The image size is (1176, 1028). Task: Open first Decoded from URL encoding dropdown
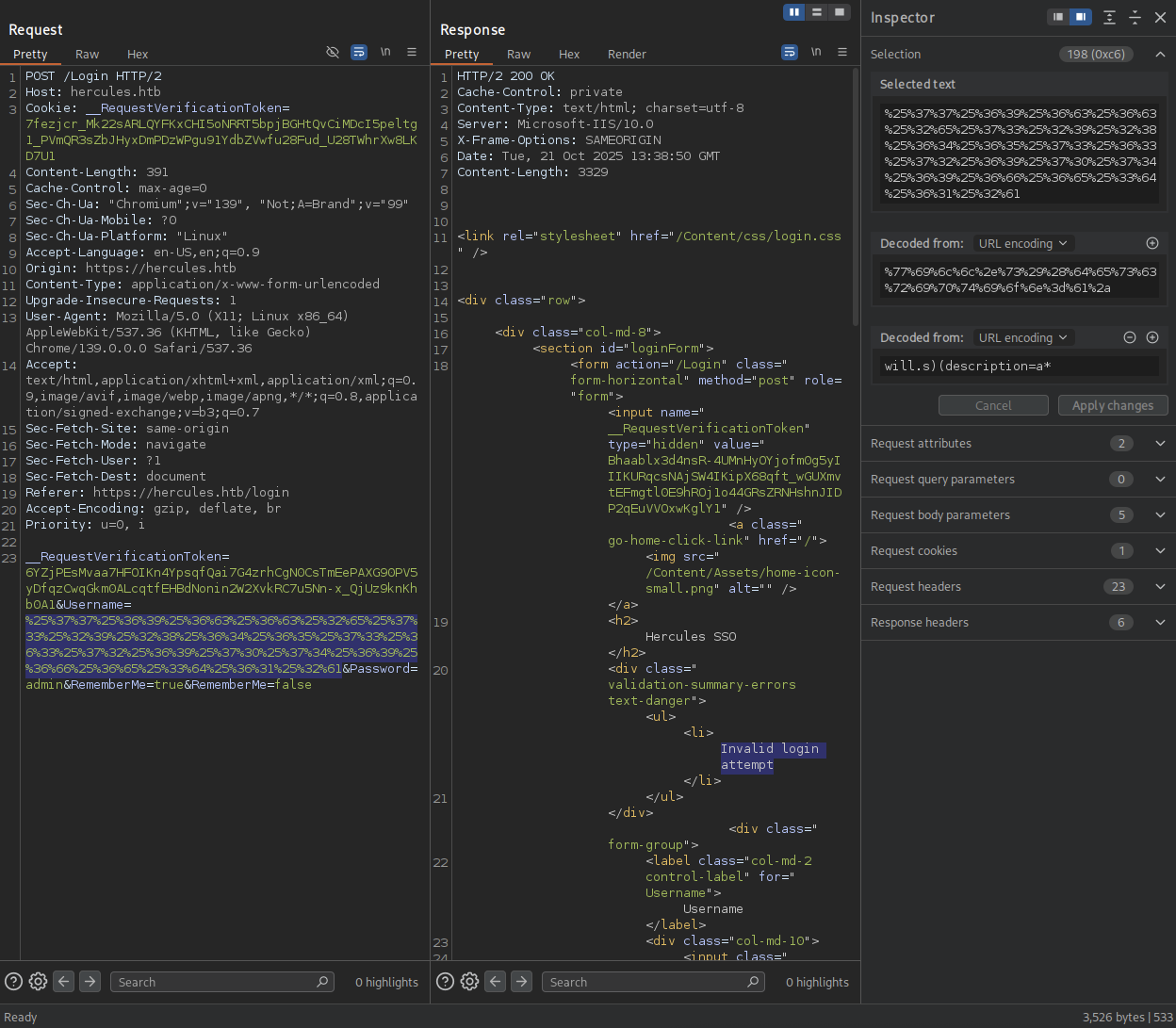[x=1023, y=243]
